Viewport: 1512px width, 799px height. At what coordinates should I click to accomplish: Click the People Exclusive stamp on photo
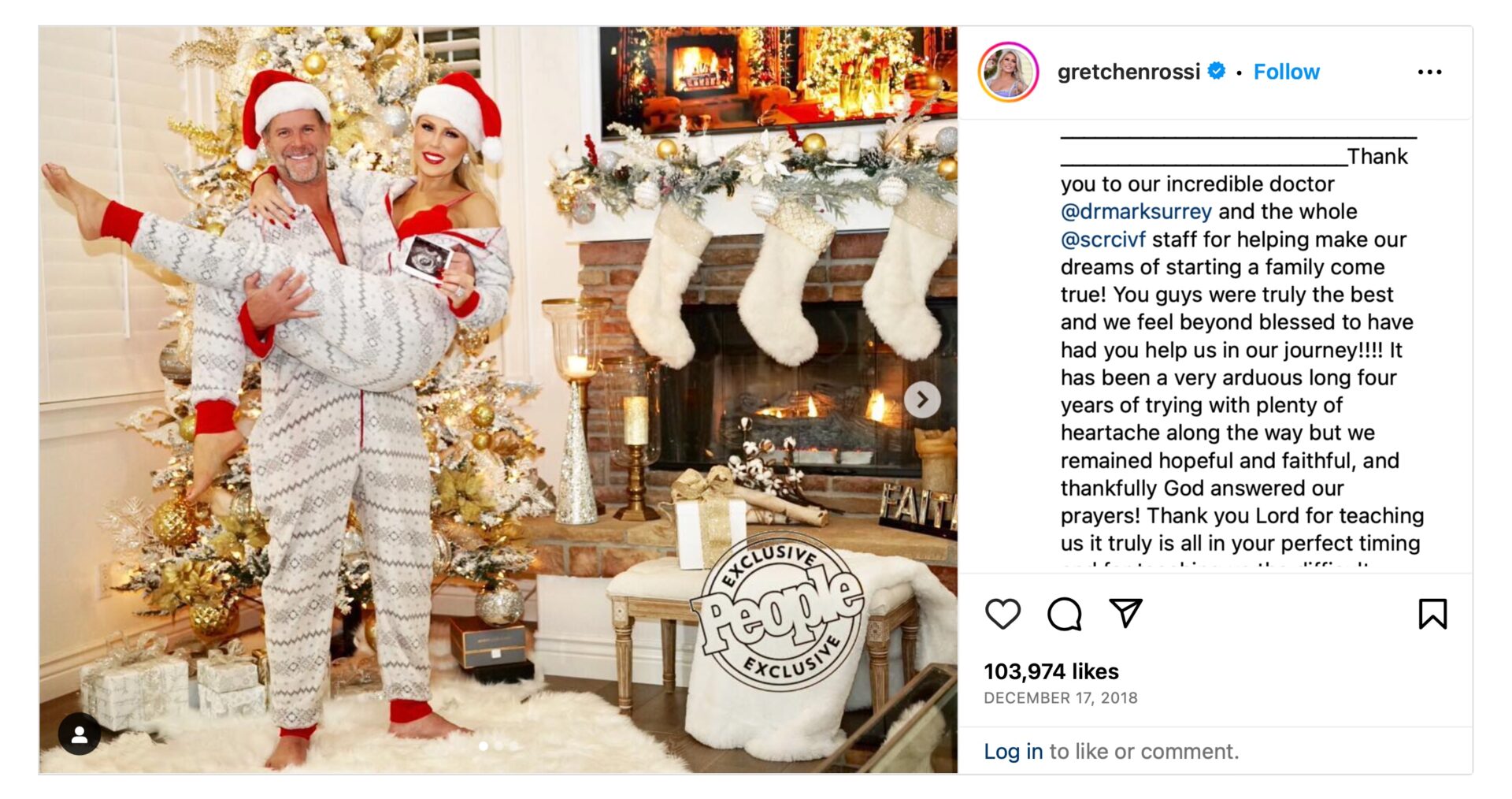point(777,611)
